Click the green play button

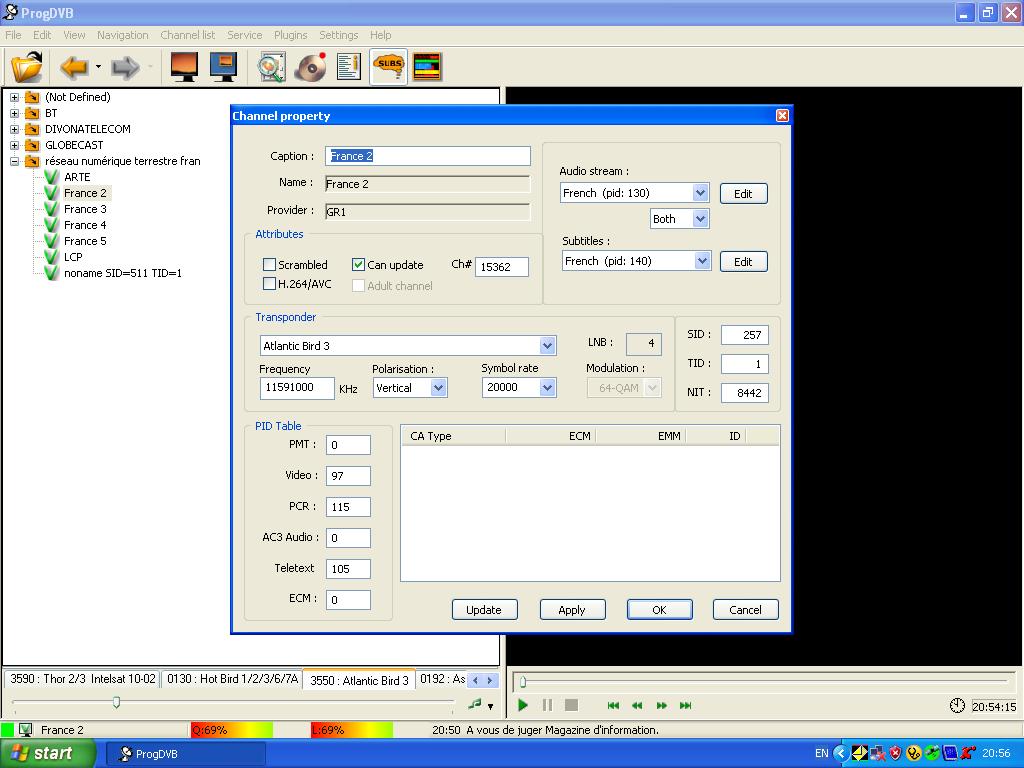click(x=522, y=705)
